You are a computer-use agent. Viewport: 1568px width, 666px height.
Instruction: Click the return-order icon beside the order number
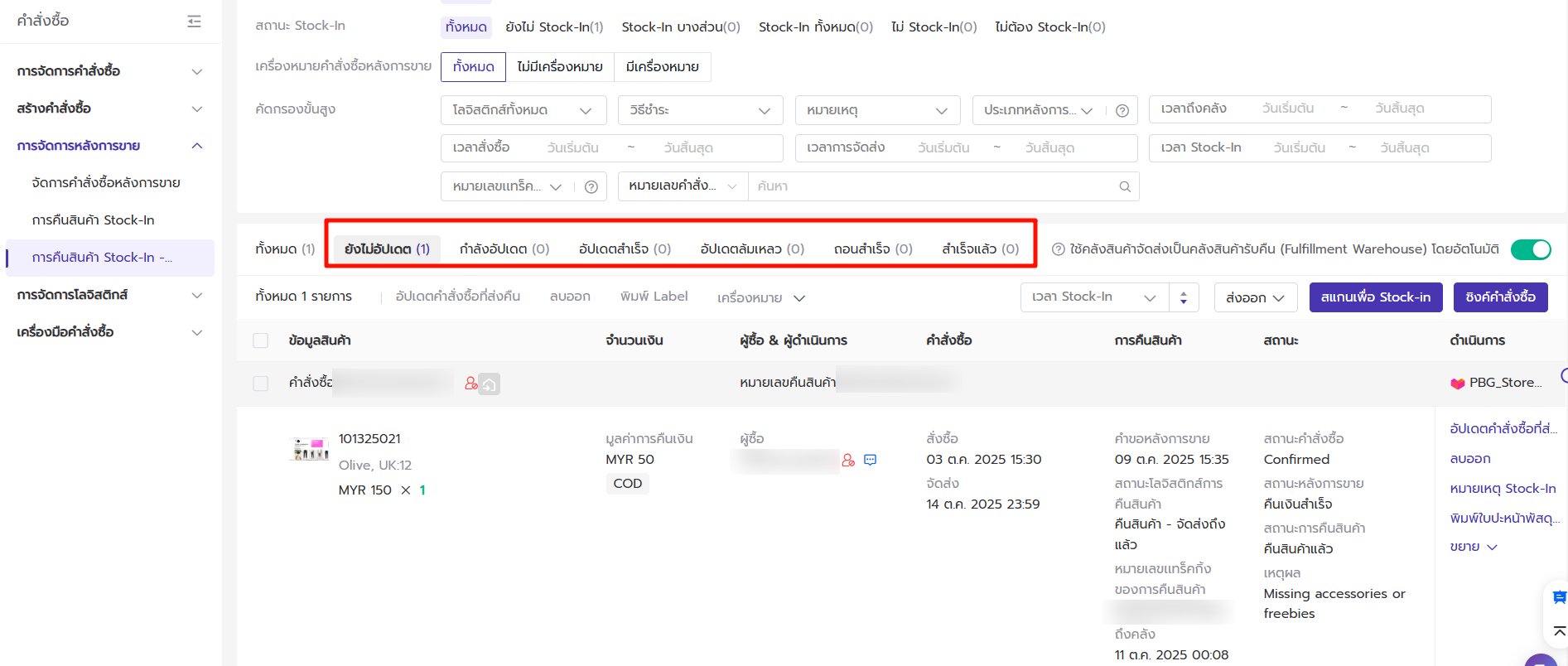pos(490,384)
